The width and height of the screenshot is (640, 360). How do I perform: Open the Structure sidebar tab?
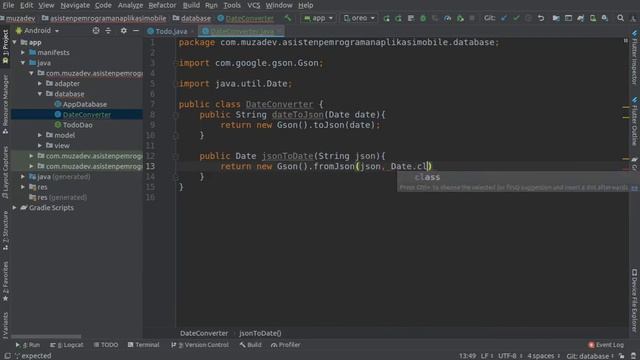click(x=5, y=231)
